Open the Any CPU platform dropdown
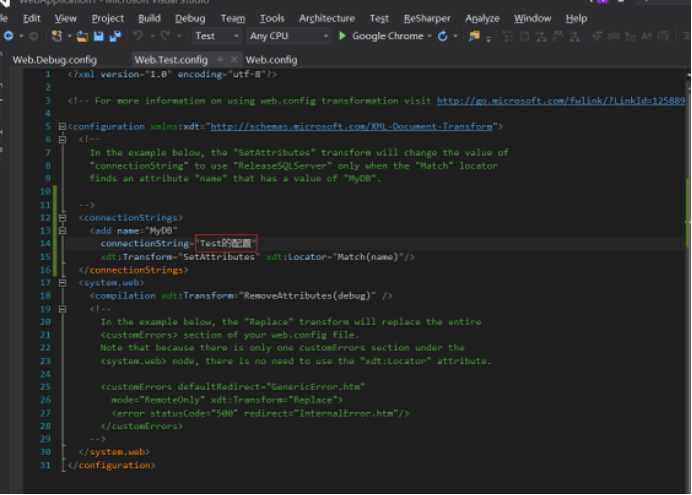The image size is (692, 495). pyautogui.click(x=289, y=36)
